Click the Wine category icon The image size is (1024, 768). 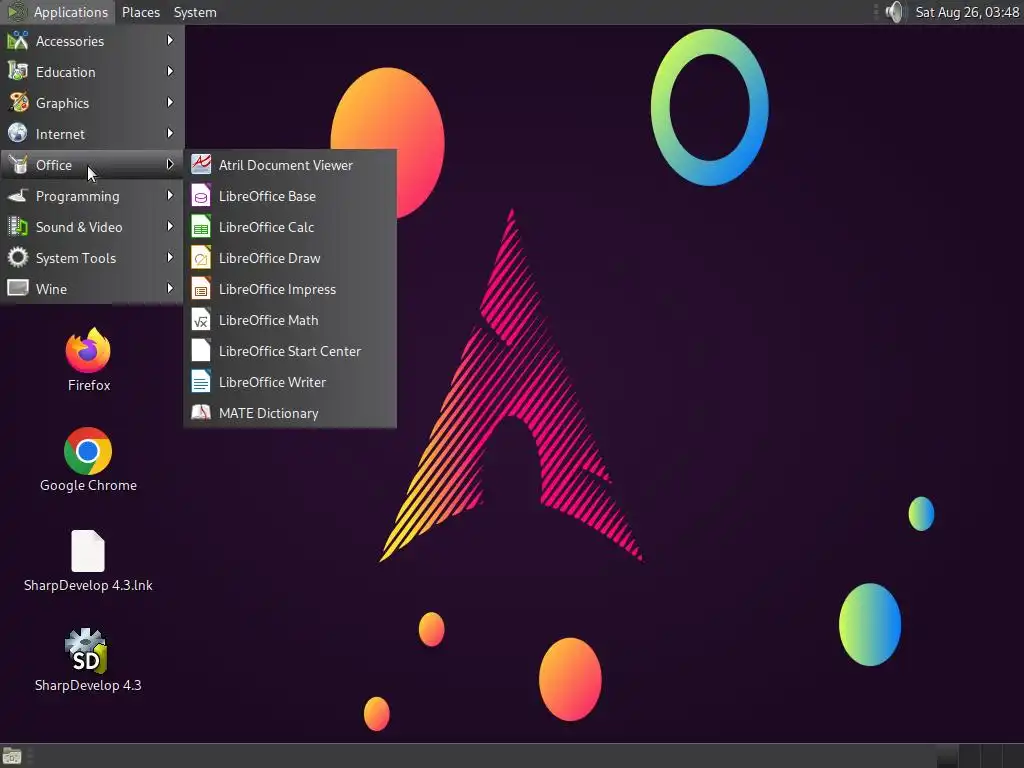[18, 288]
